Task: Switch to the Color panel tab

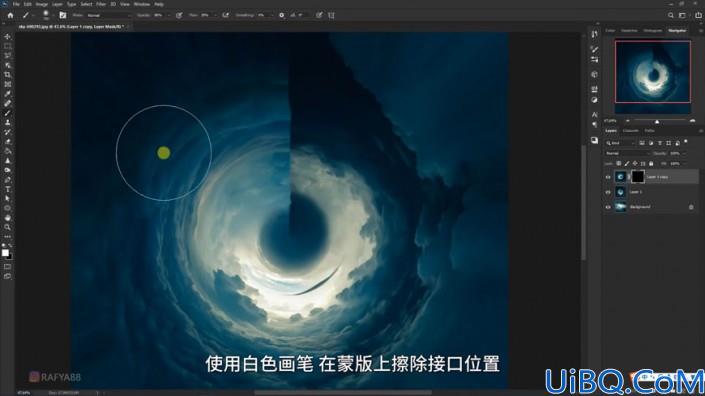Action: [x=610, y=31]
